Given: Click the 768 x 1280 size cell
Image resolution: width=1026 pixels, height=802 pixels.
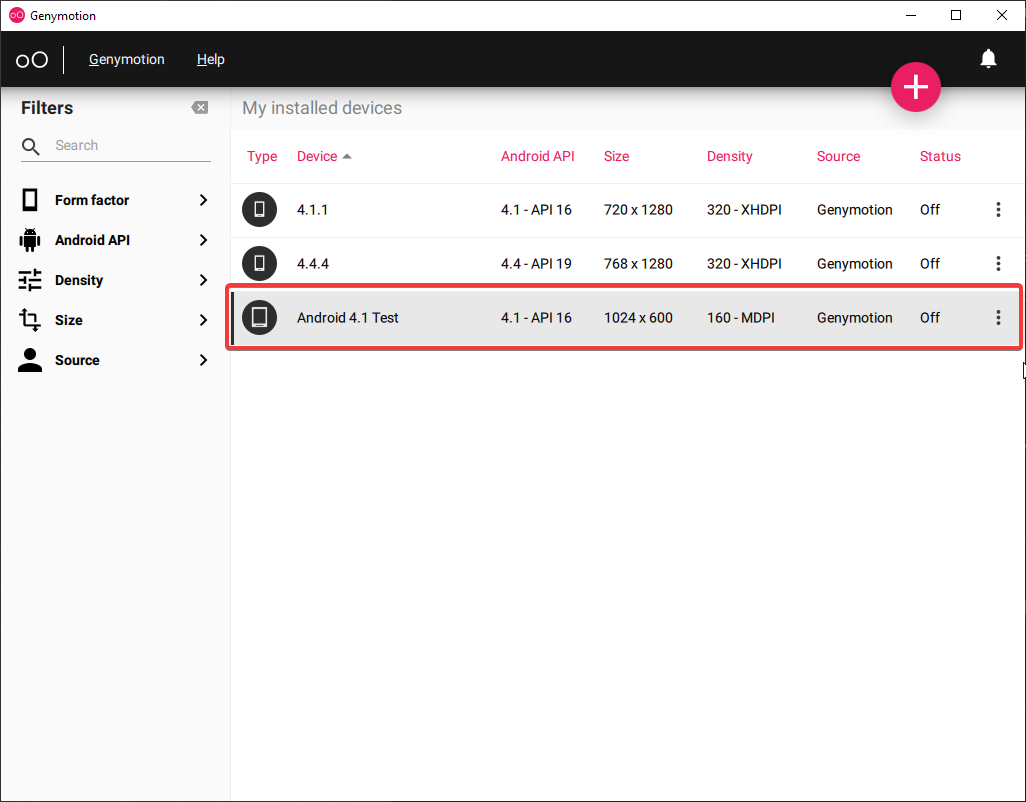Looking at the screenshot, I should (638, 264).
